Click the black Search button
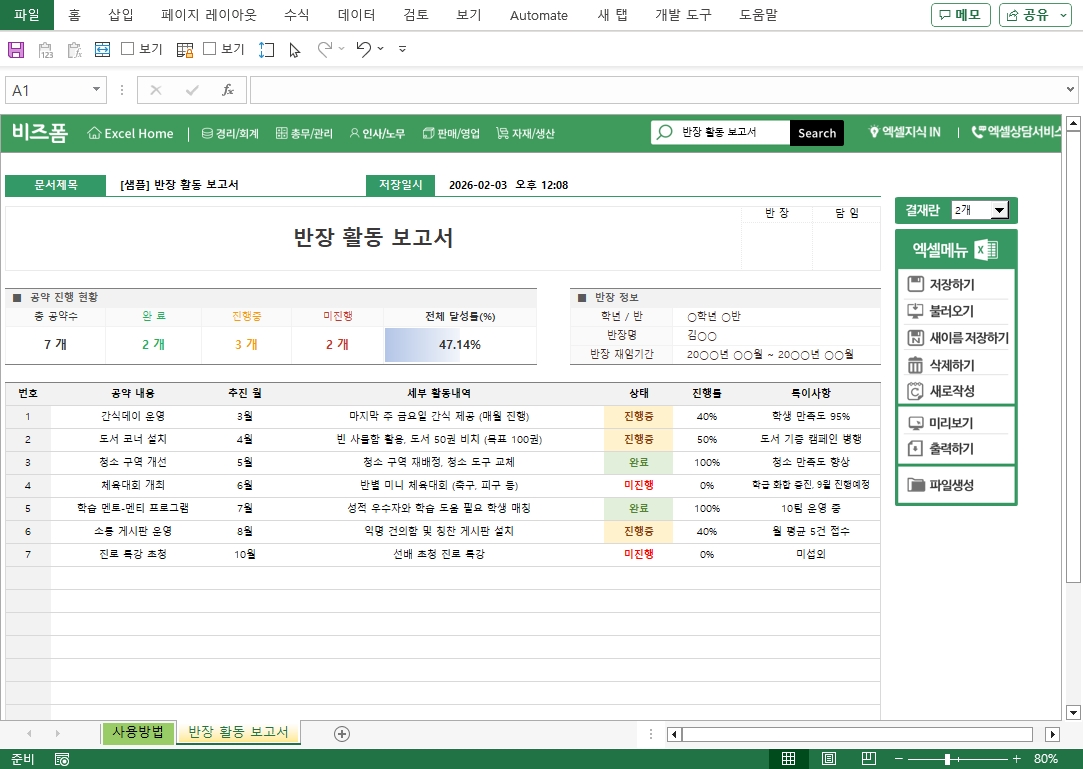The image size is (1083, 769). 816,133
